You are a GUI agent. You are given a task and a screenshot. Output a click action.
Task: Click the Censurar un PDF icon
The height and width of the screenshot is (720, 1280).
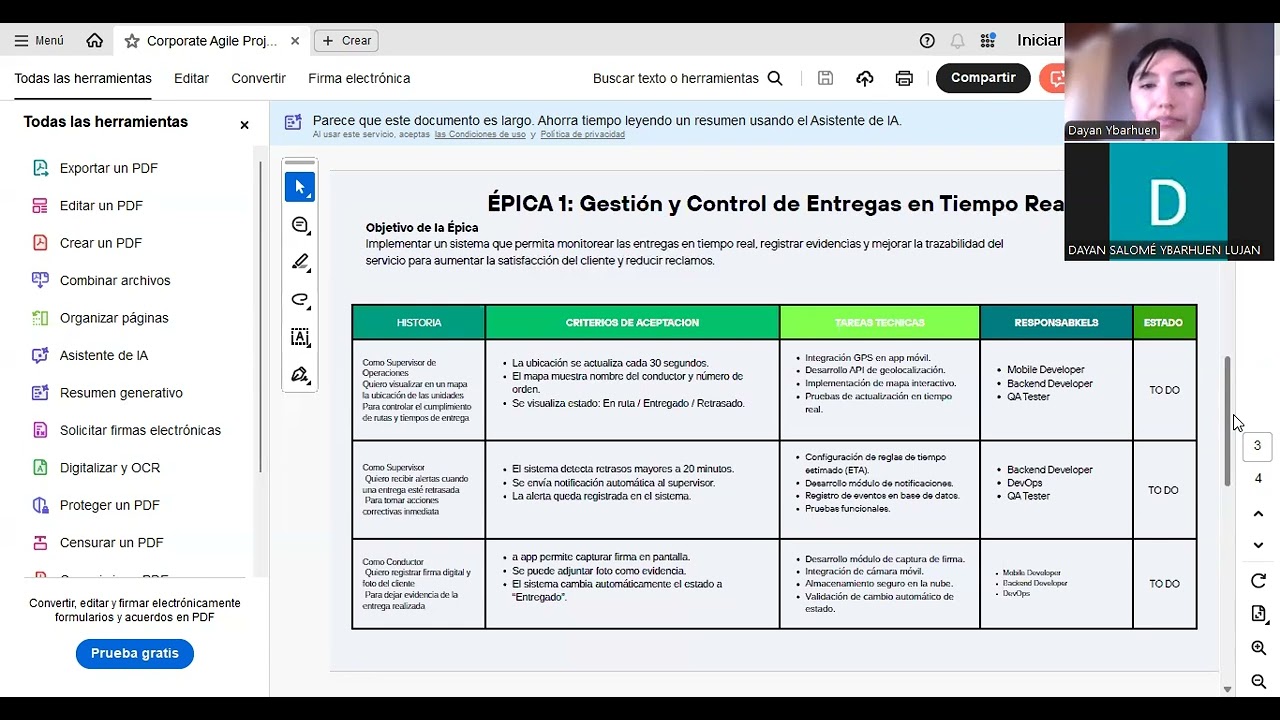(x=40, y=543)
